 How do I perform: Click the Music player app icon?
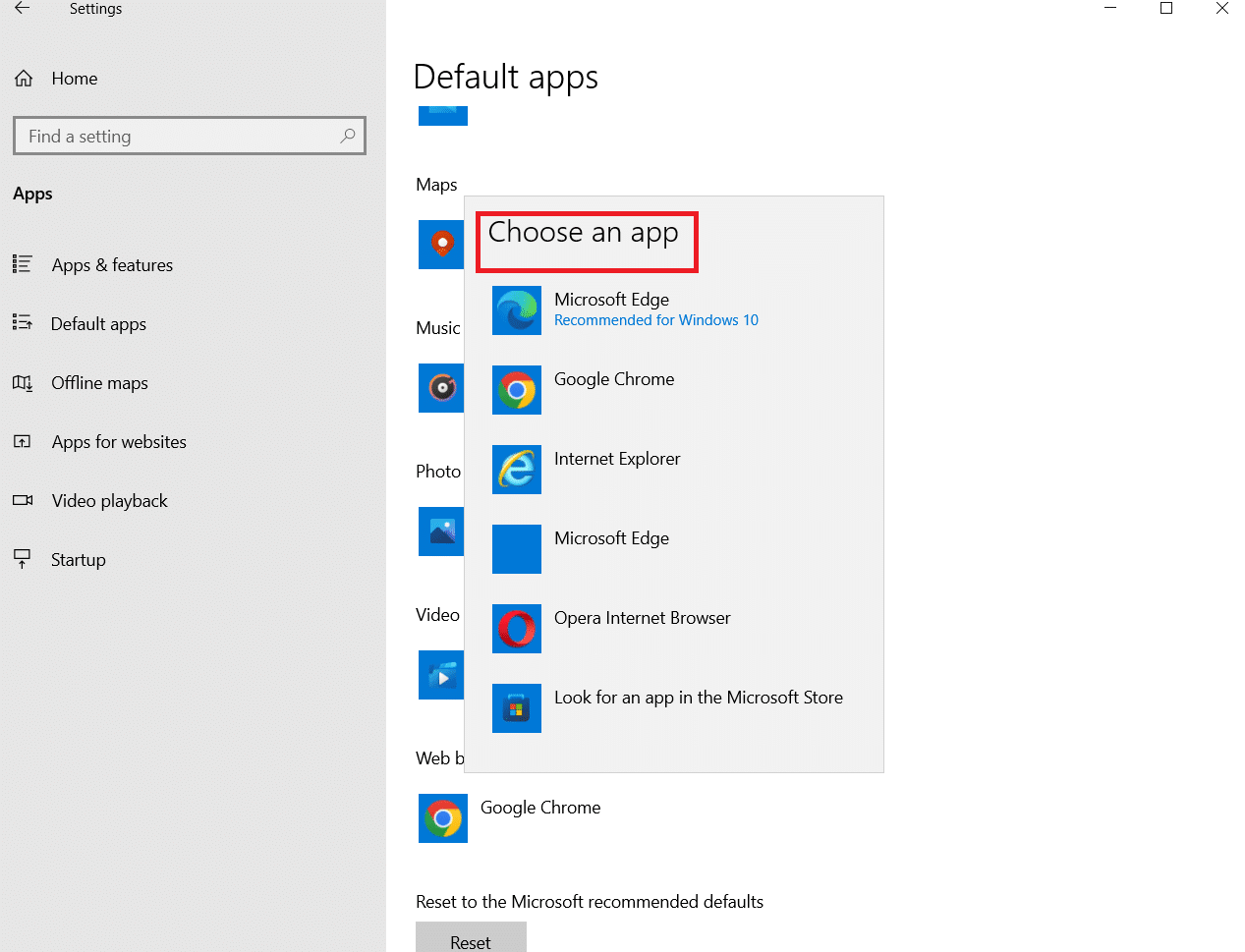click(442, 388)
